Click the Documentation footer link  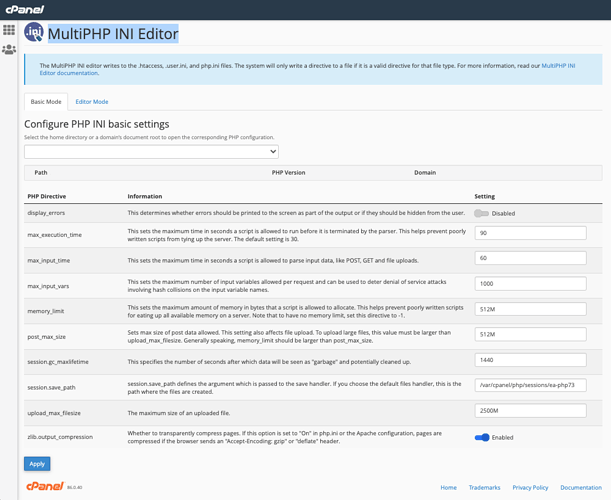coord(580,488)
